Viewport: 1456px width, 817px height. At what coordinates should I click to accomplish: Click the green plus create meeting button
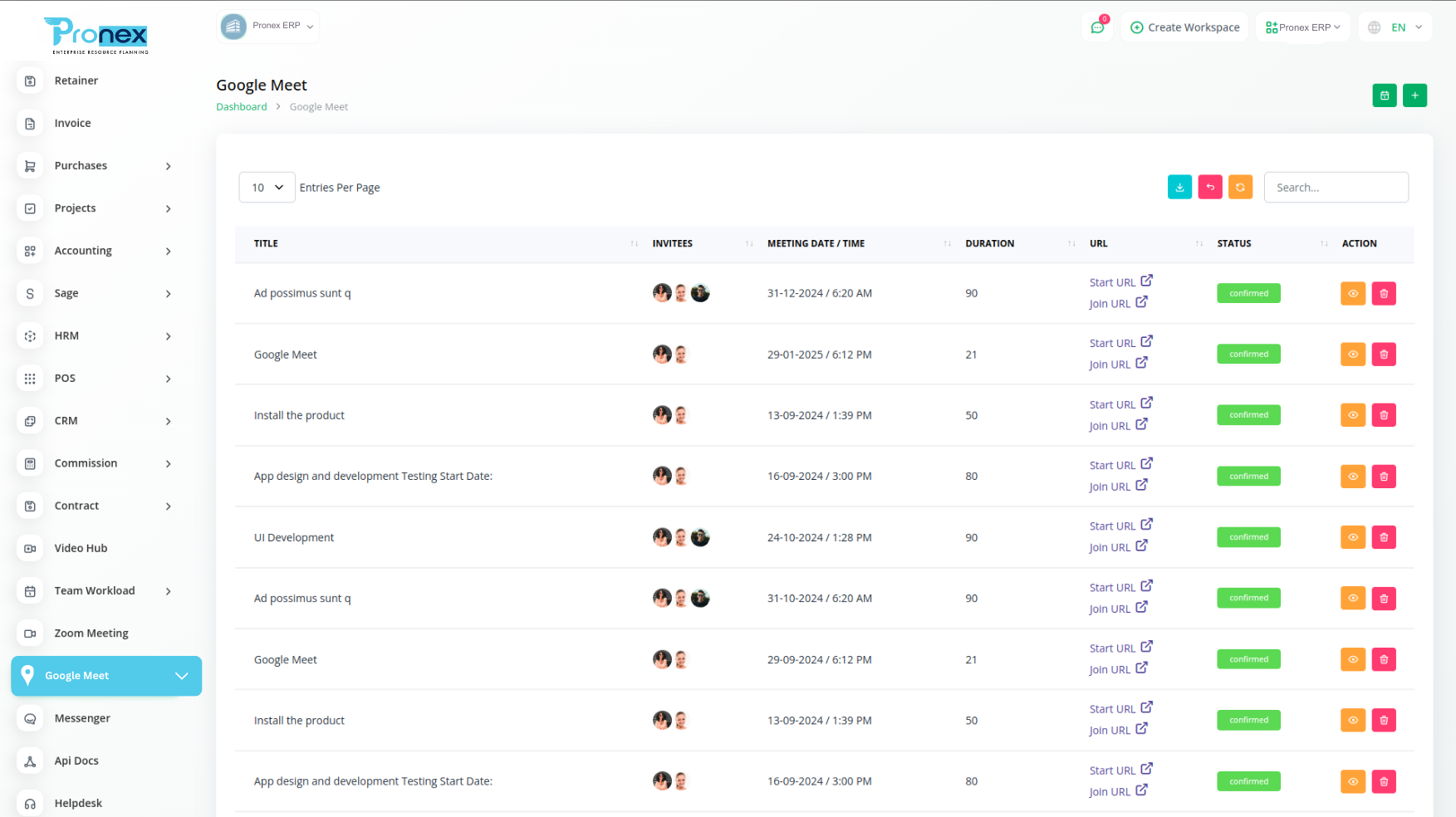[1415, 95]
